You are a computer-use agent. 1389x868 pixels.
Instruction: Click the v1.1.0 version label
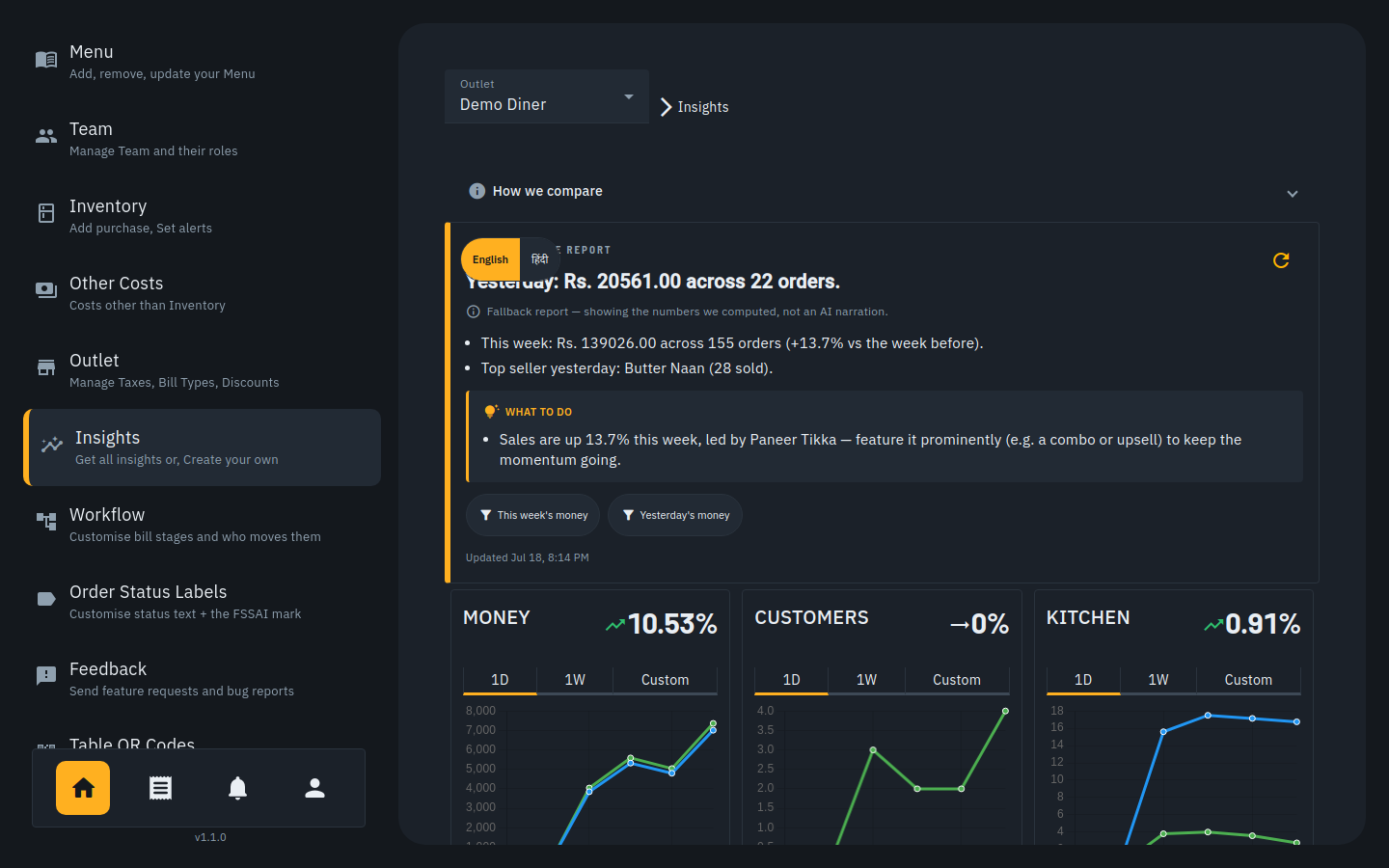click(x=210, y=837)
